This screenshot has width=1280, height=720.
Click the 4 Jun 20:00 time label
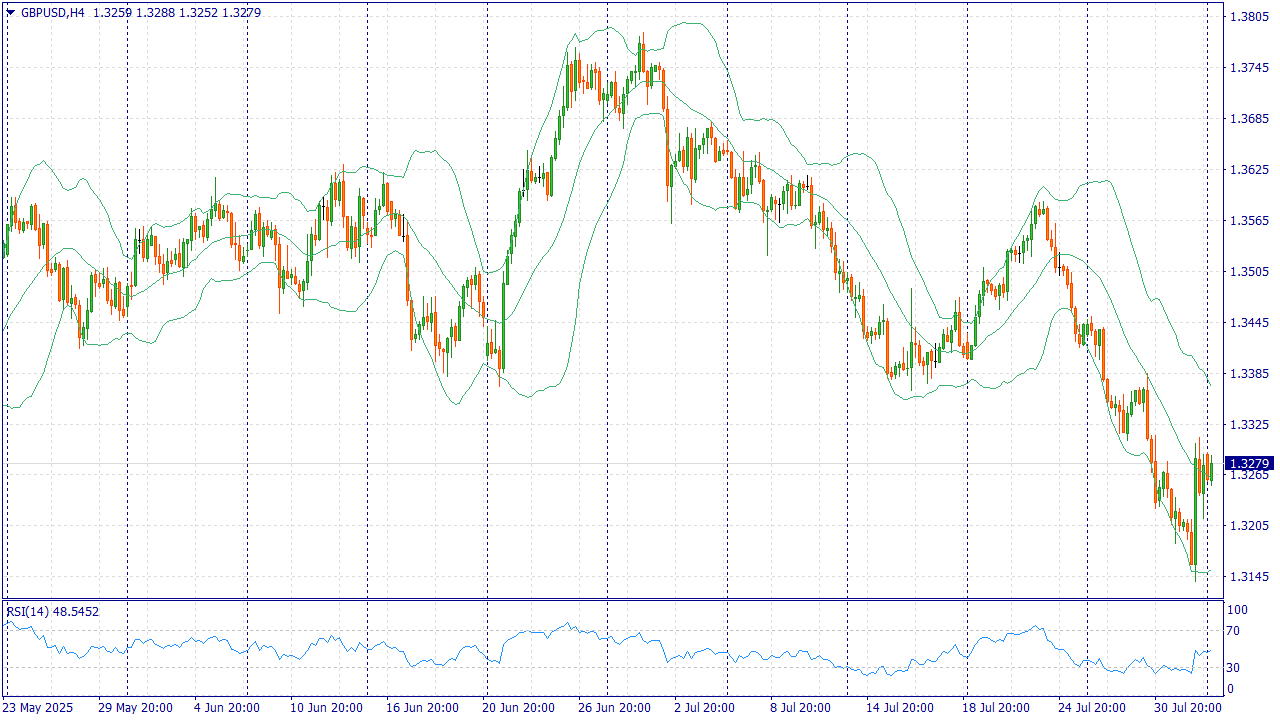click(x=227, y=708)
